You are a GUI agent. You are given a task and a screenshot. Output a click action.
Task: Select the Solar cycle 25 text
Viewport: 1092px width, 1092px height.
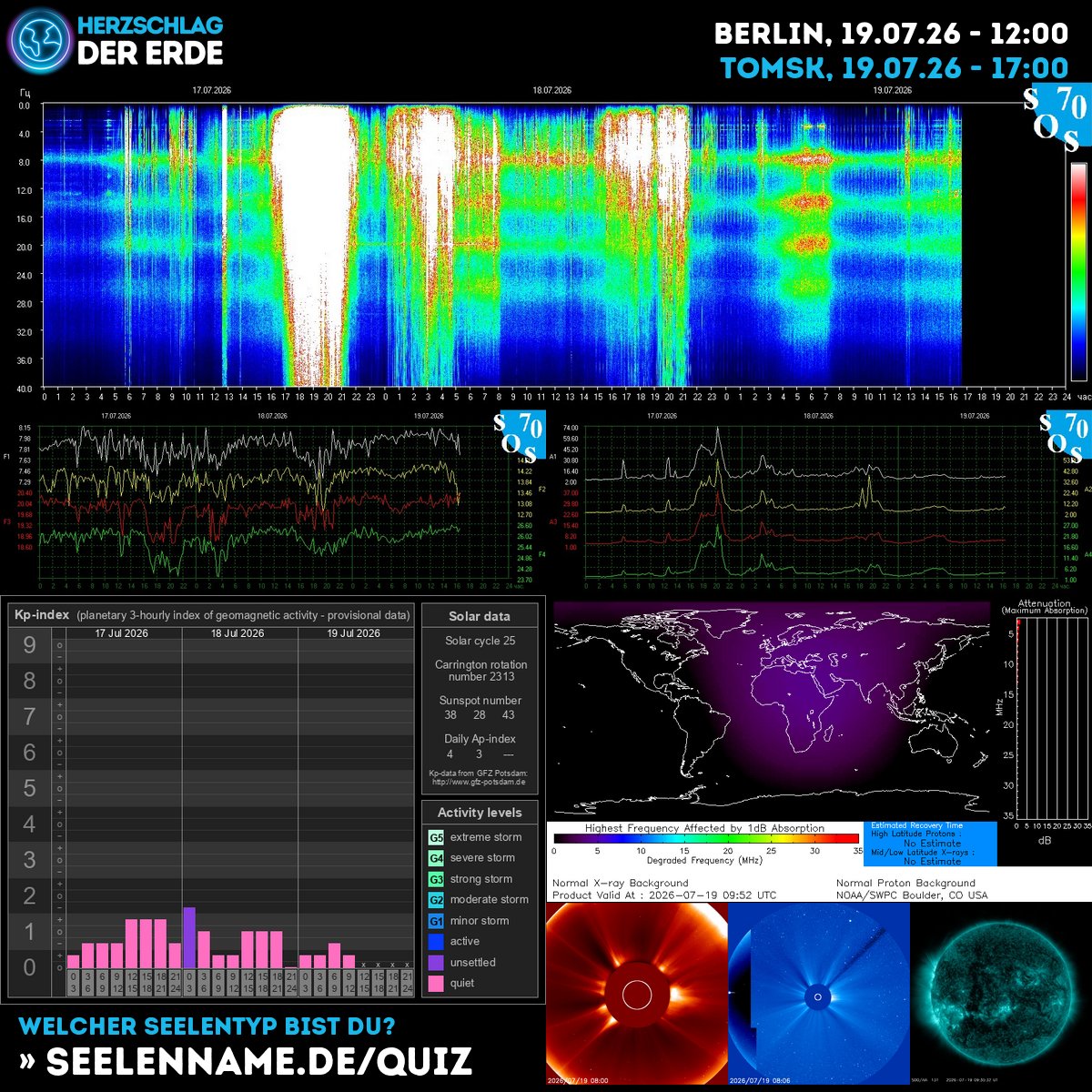coord(480,641)
